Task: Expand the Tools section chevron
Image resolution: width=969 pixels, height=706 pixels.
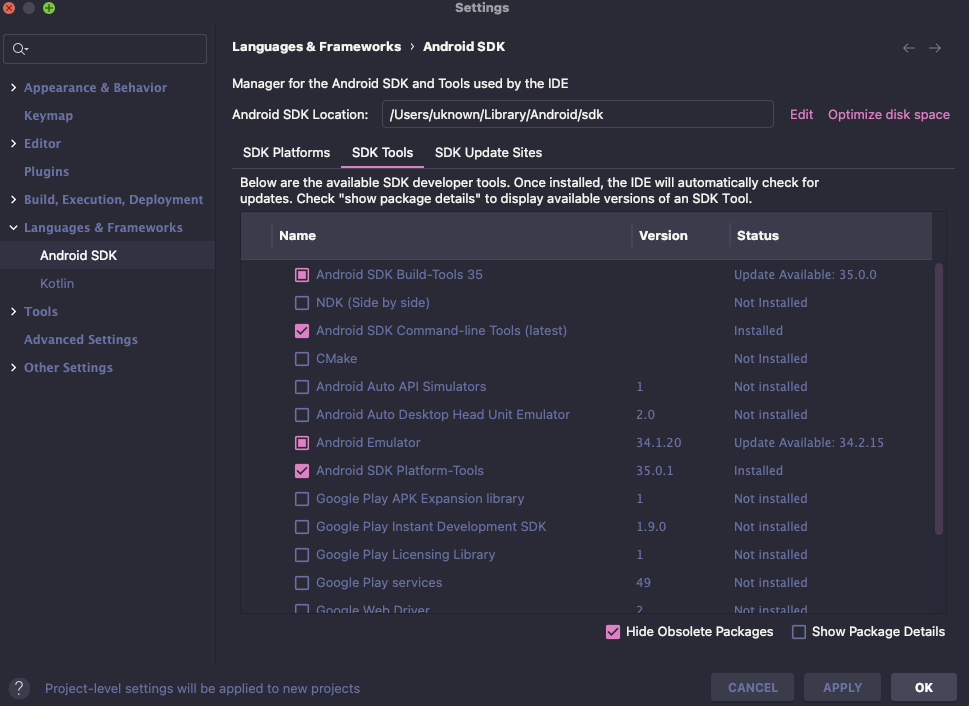Action: 13,312
